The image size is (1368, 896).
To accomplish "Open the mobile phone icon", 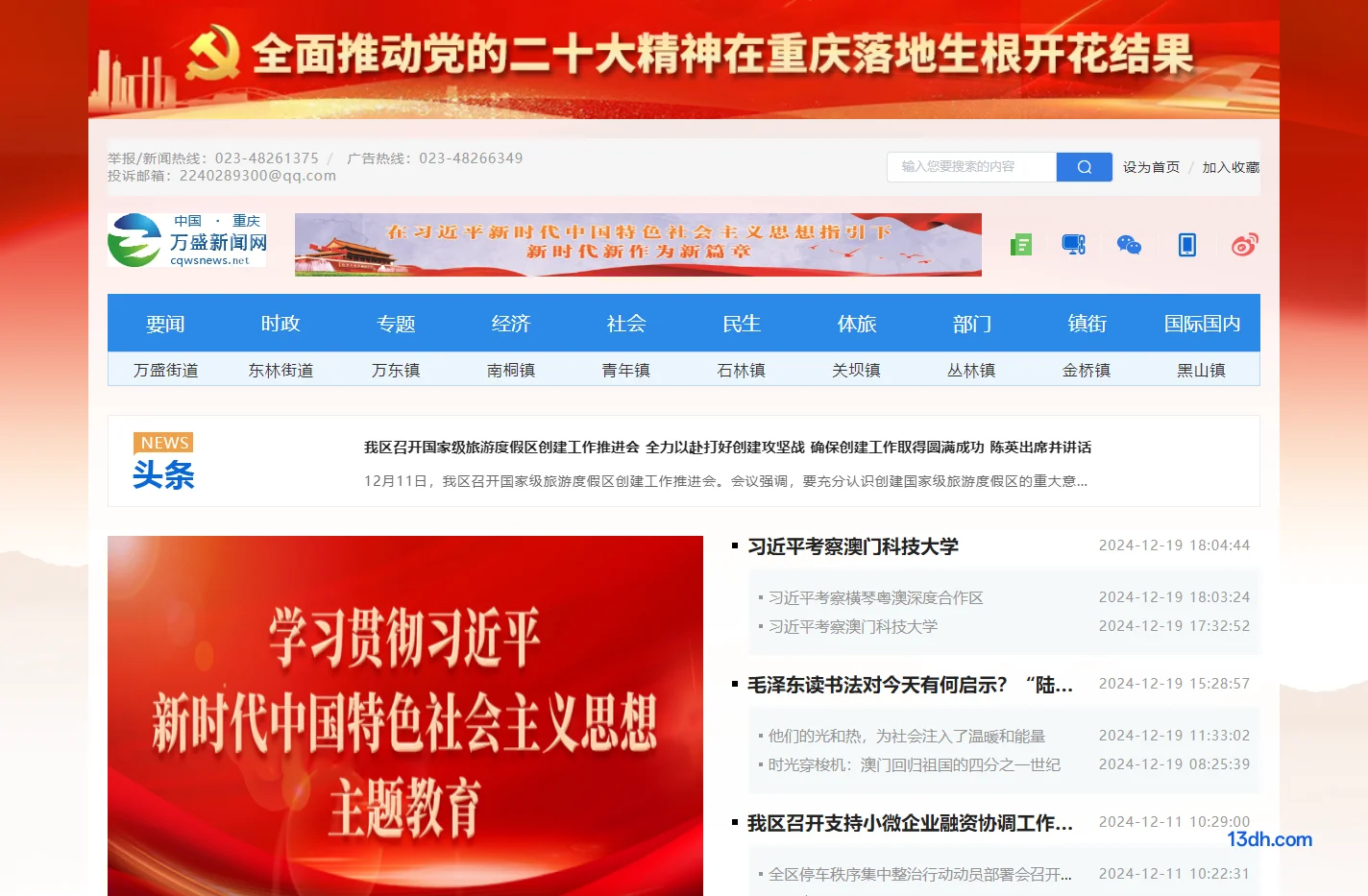I will (x=1187, y=245).
